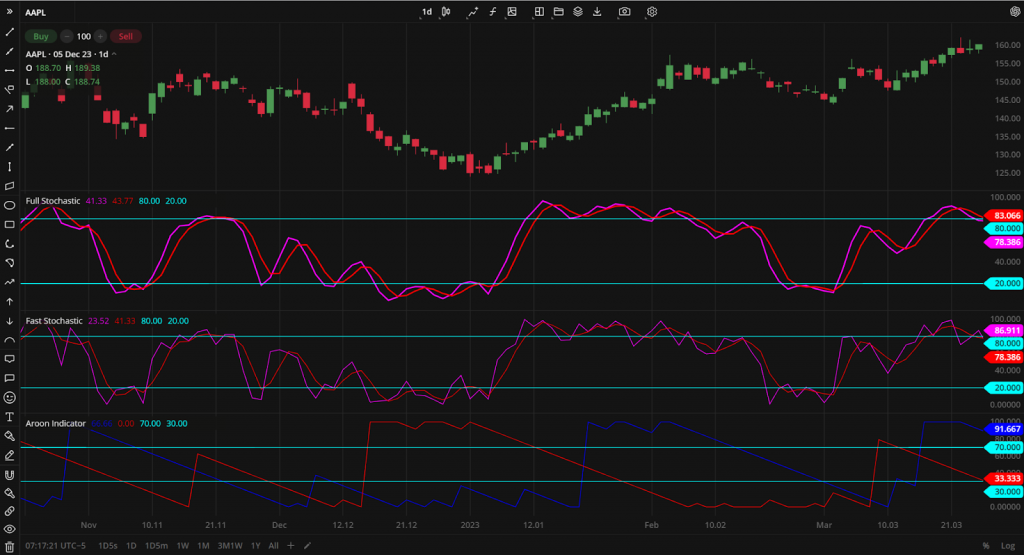Select the rectangle shape drawing tool
The width and height of the screenshot is (1024, 555).
pyautogui.click(x=9, y=225)
